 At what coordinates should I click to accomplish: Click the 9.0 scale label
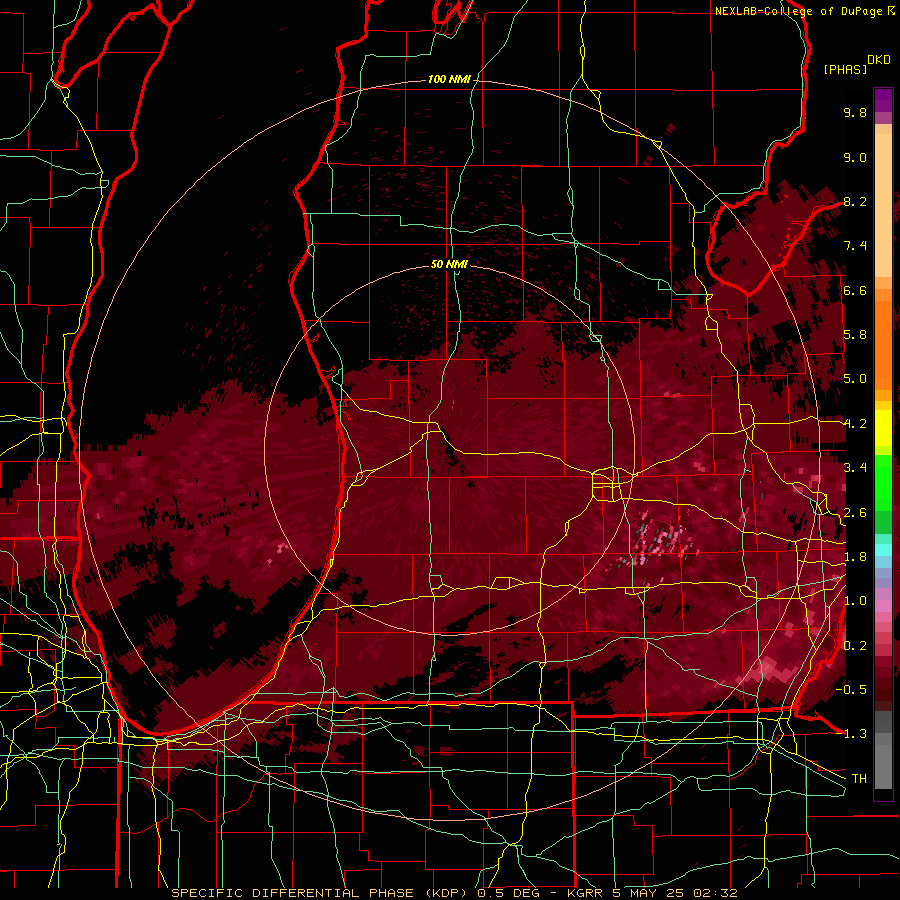pos(855,157)
